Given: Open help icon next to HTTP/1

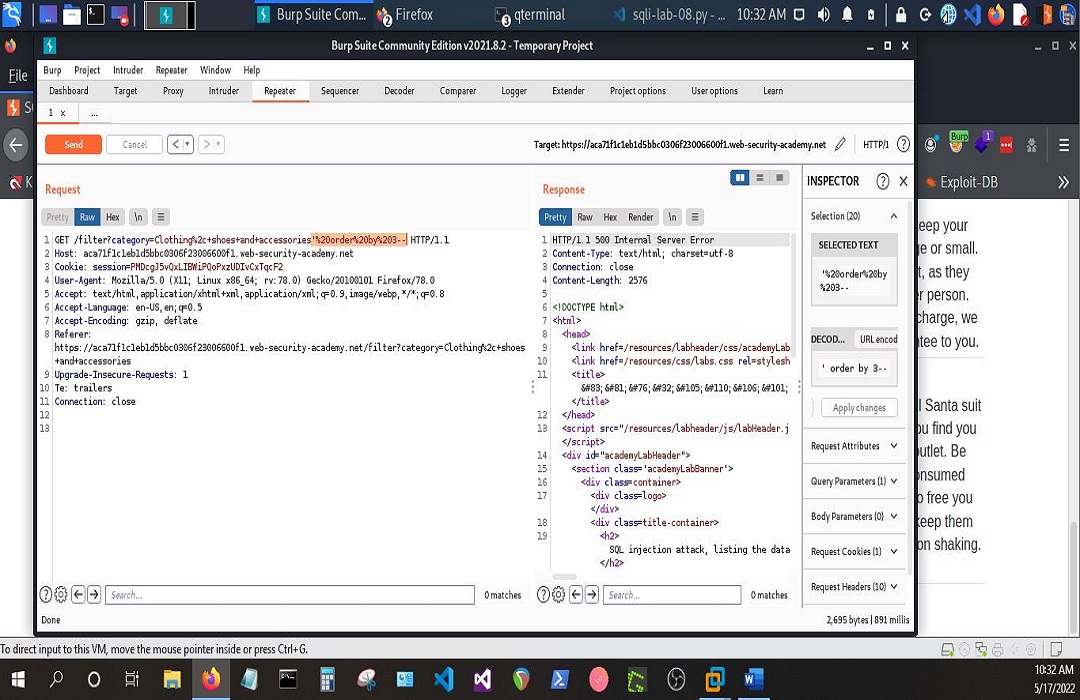Looking at the screenshot, I should (903, 145).
